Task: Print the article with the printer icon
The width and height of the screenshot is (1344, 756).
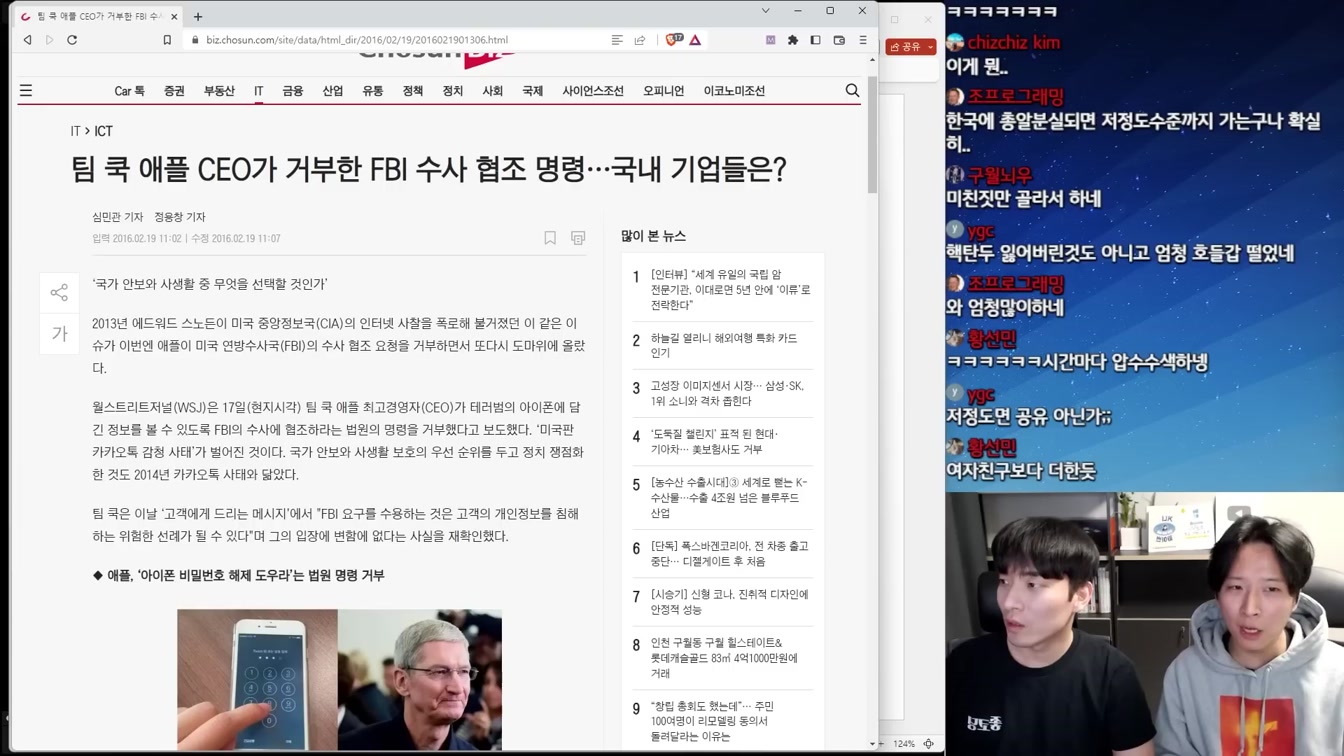Action: [578, 238]
